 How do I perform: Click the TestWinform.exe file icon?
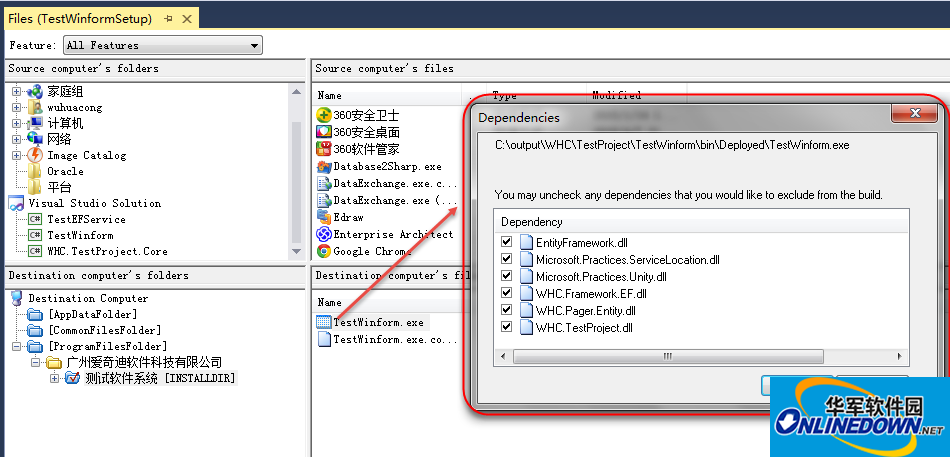[324, 322]
